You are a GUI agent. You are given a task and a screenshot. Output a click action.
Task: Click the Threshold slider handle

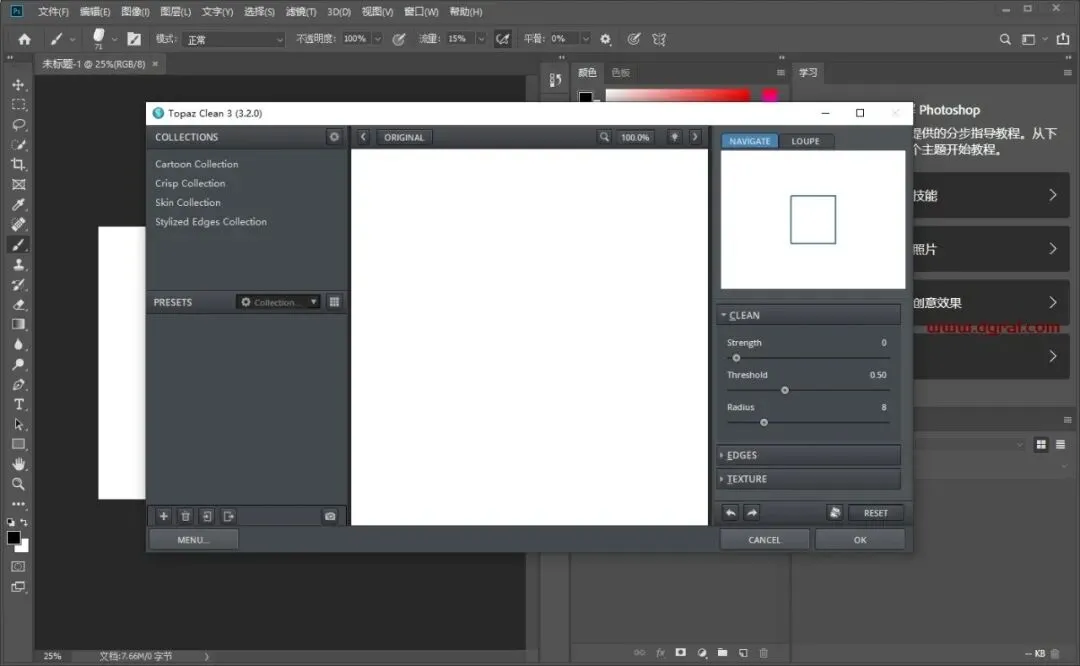tap(785, 391)
